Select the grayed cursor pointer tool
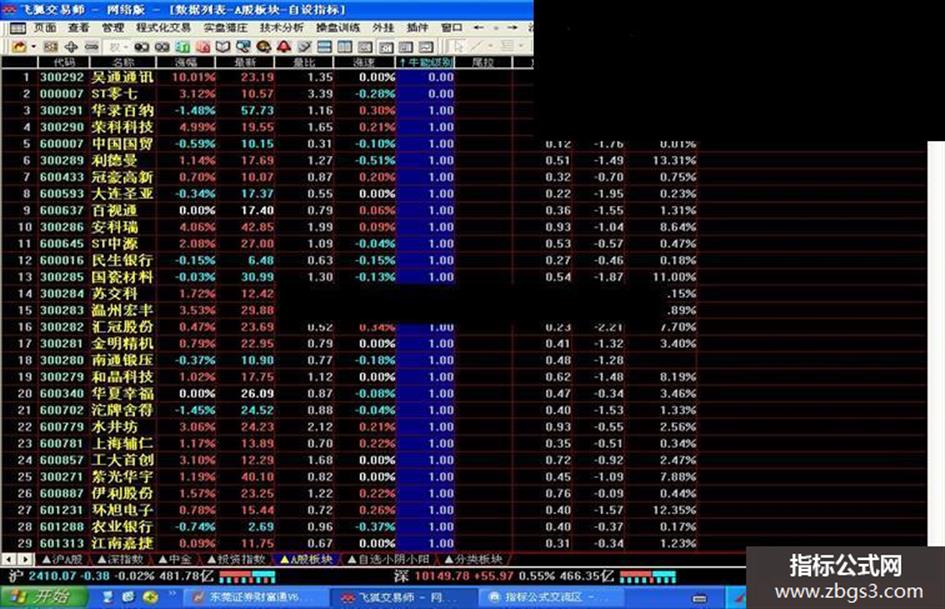Image resolution: width=945 pixels, height=609 pixels. click(x=458, y=46)
